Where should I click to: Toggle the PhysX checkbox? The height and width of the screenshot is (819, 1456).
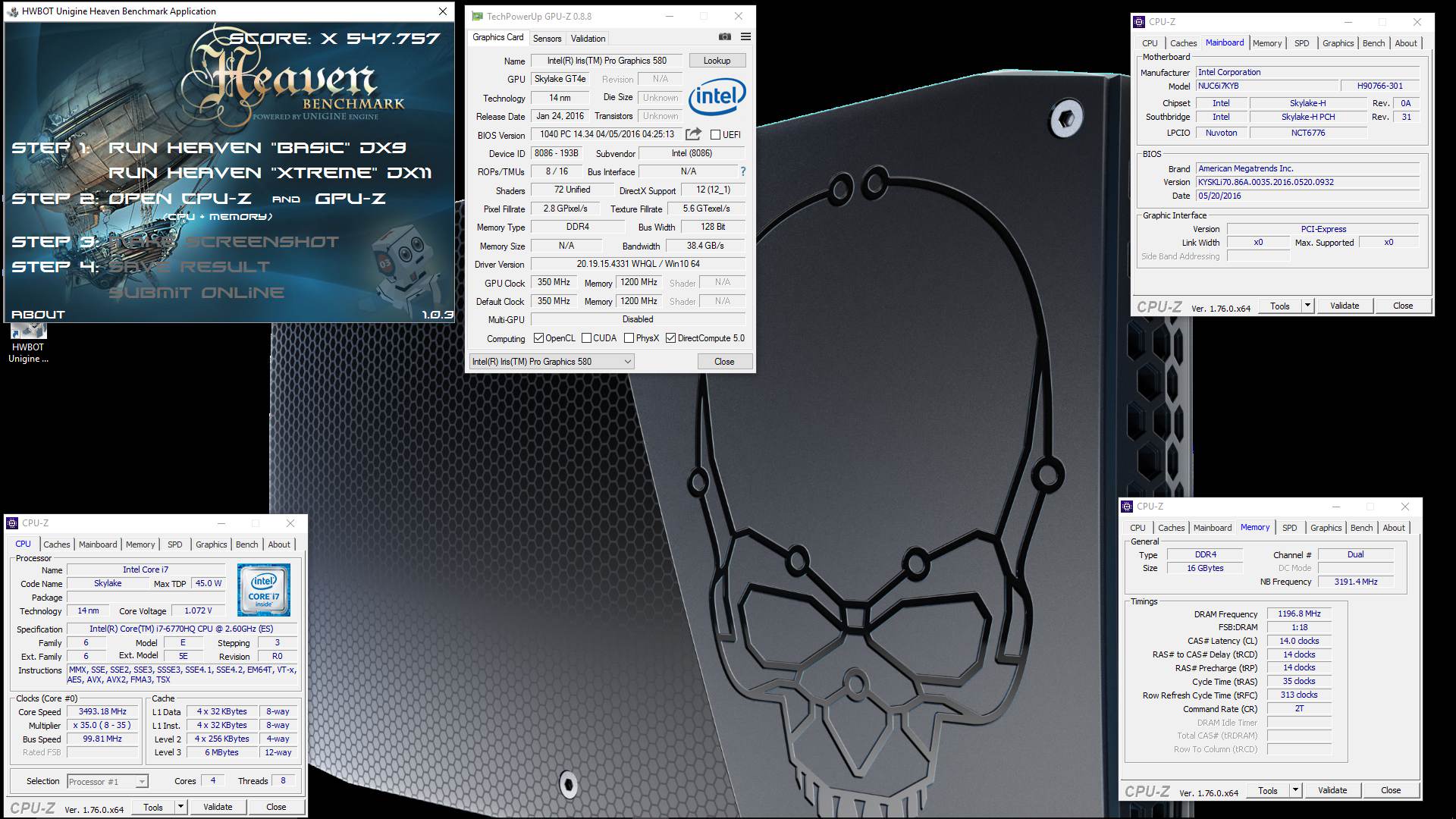629,338
